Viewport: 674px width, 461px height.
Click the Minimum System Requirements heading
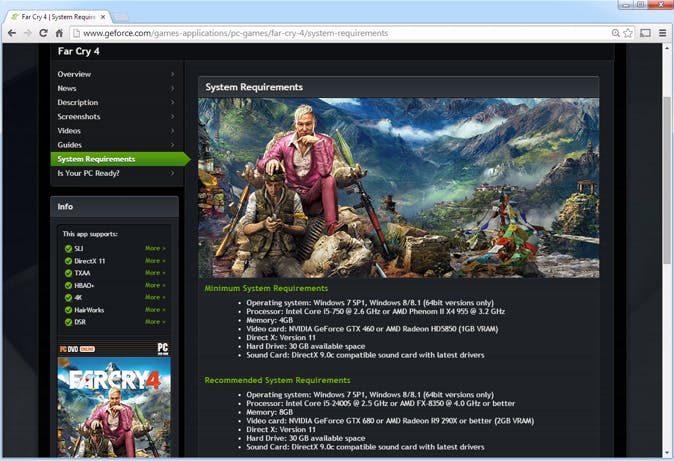266,289
